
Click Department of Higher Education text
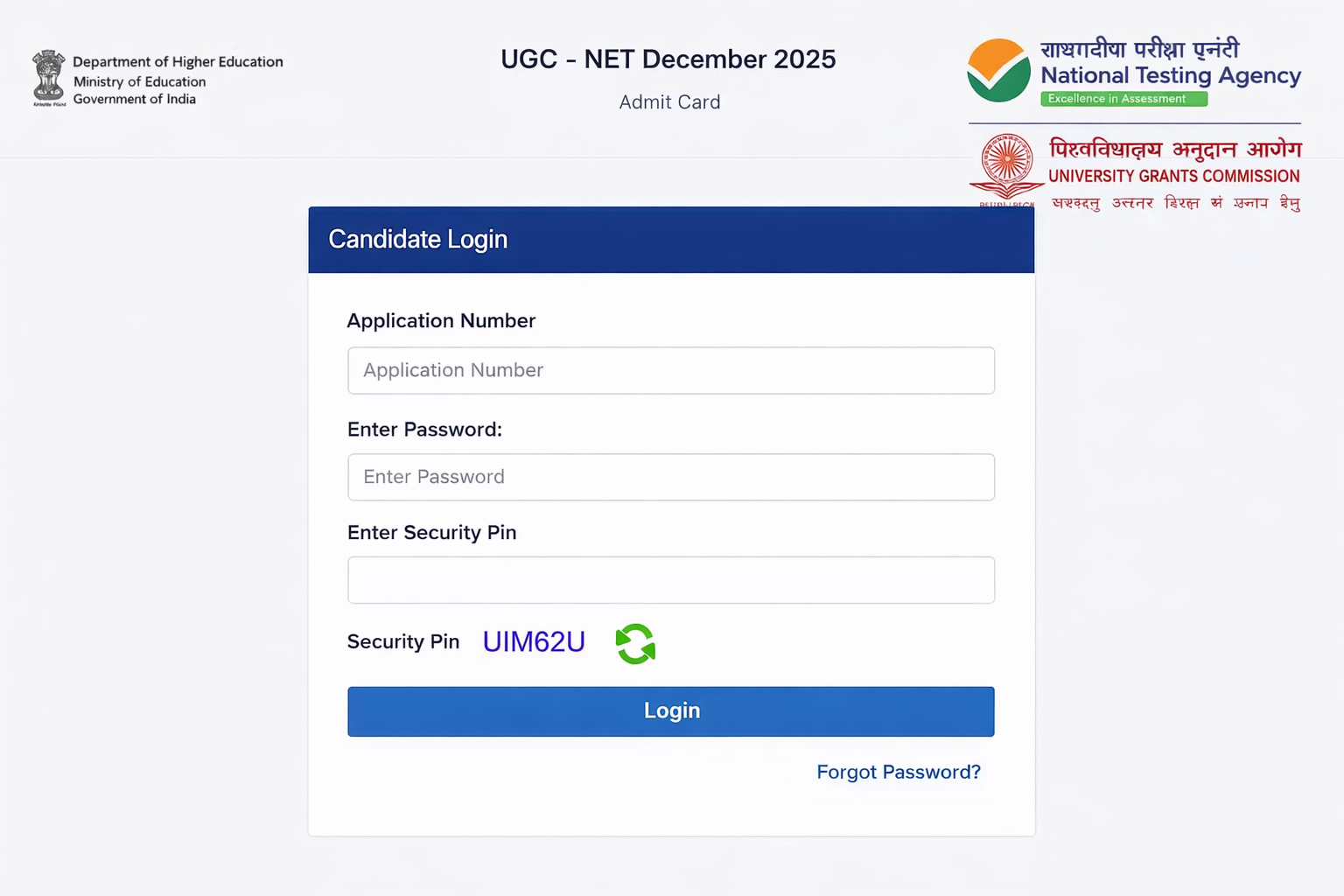[178, 62]
